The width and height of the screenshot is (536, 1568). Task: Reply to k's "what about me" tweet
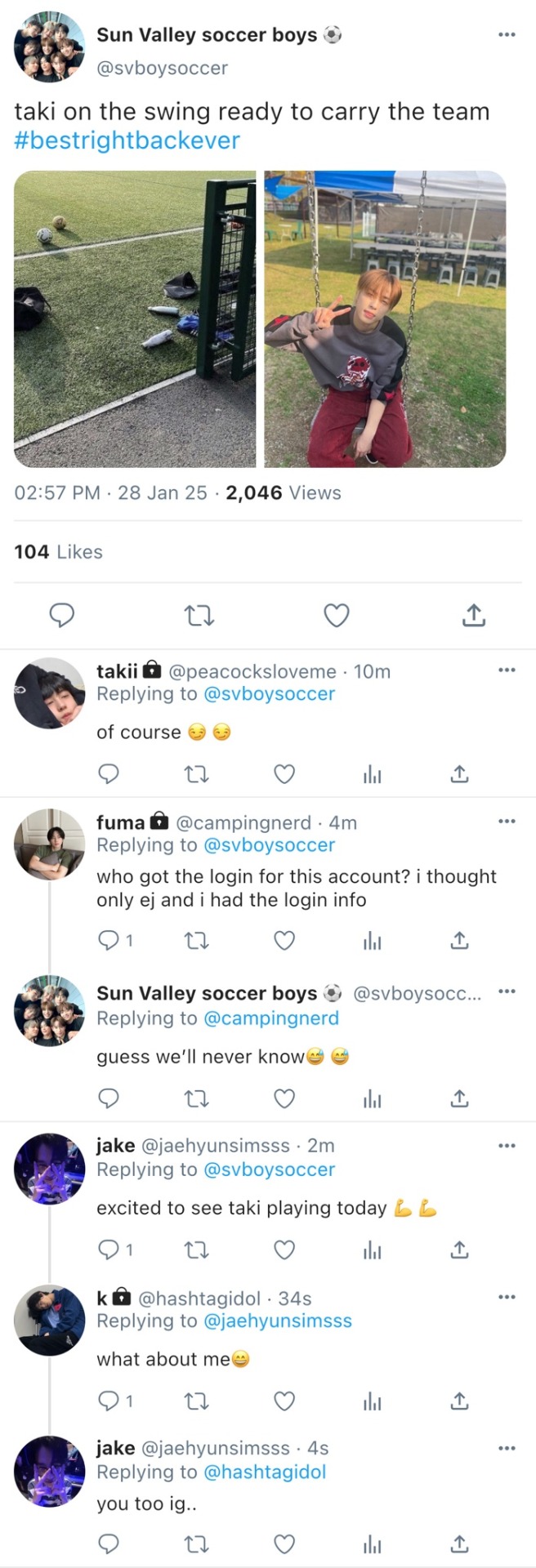click(109, 1401)
